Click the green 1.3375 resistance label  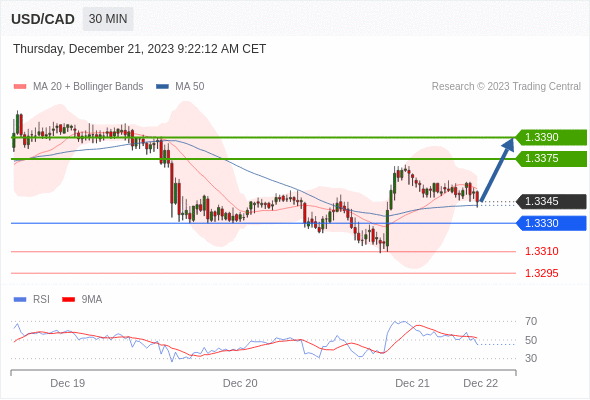[x=551, y=158]
